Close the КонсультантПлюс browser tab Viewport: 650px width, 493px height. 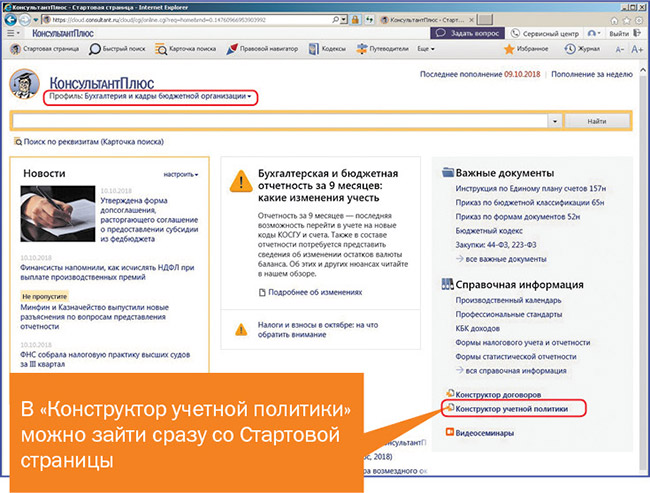click(471, 19)
